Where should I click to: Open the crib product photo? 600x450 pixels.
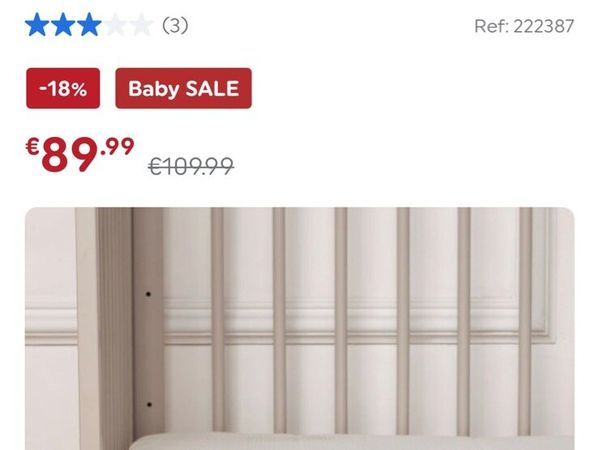[300, 329]
